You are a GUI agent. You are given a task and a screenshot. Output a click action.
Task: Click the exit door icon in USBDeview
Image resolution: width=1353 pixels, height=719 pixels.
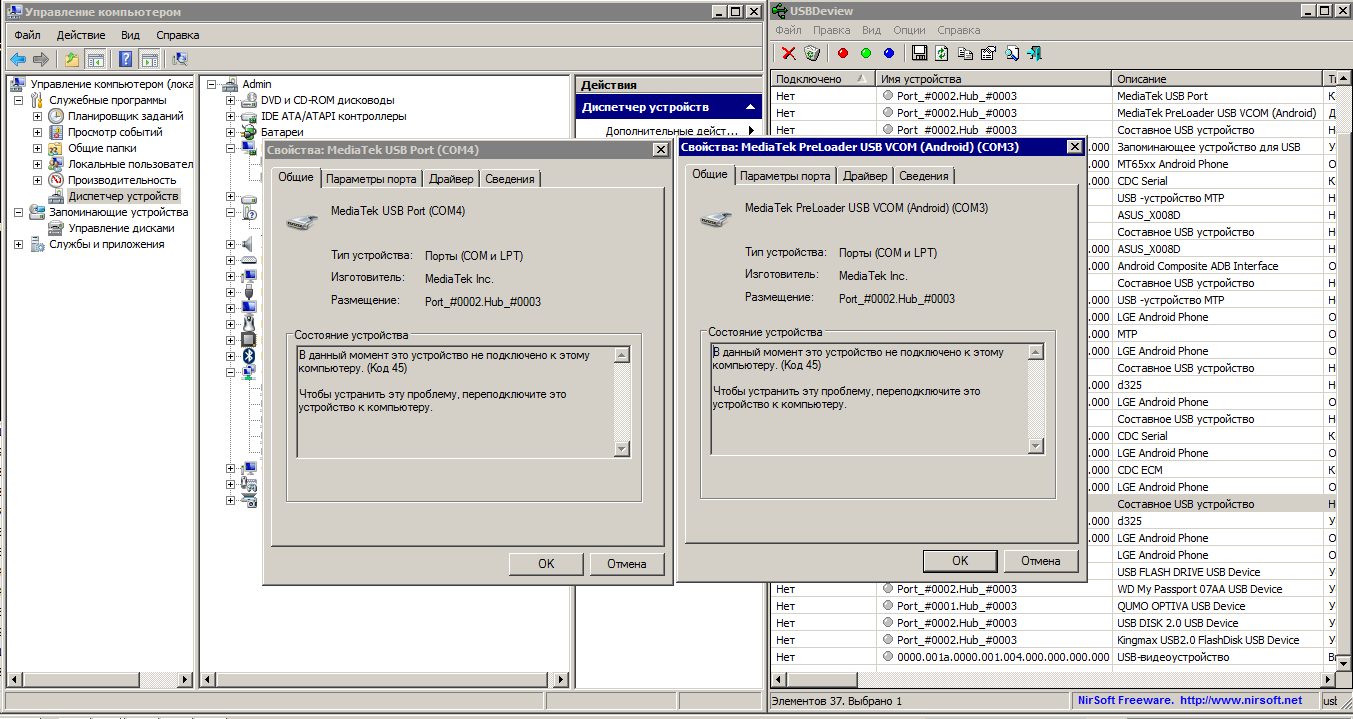click(x=1035, y=54)
